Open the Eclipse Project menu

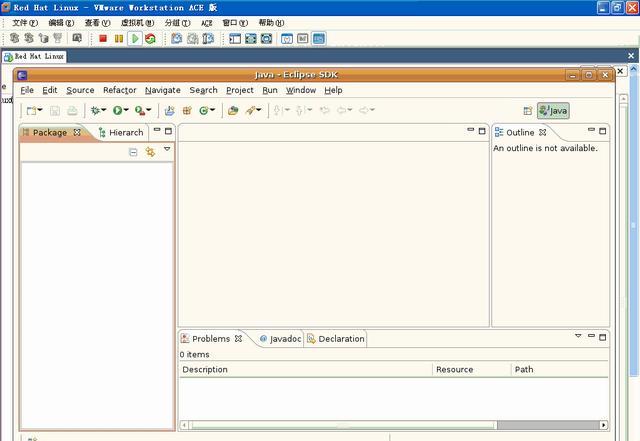pos(240,90)
